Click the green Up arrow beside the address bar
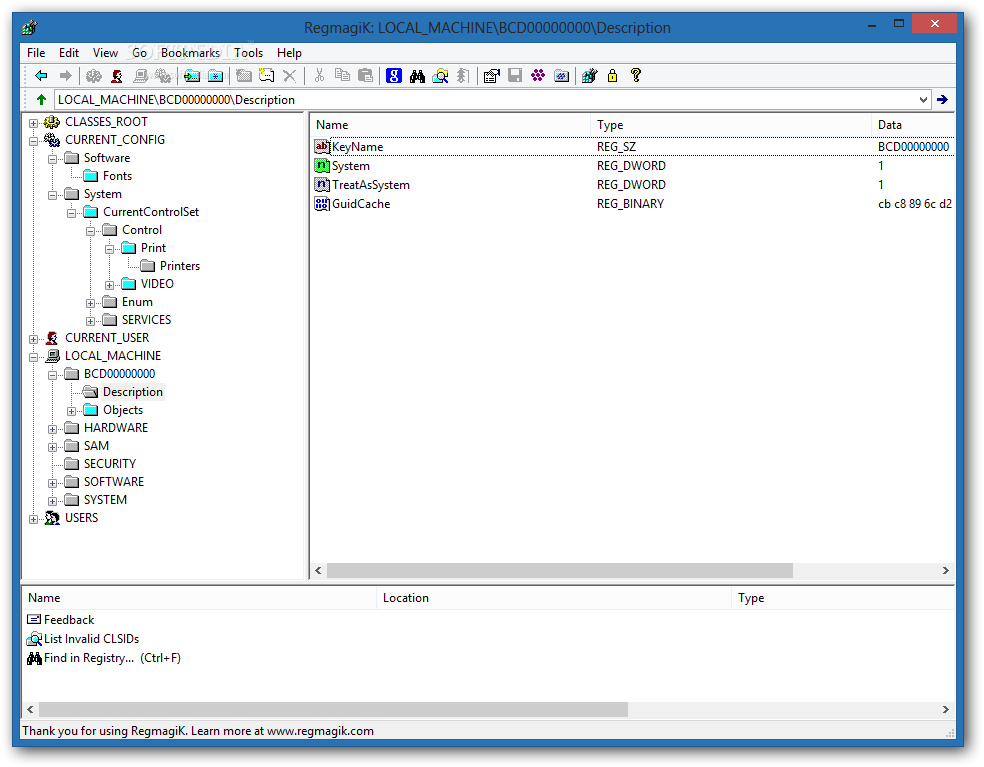 (x=41, y=99)
